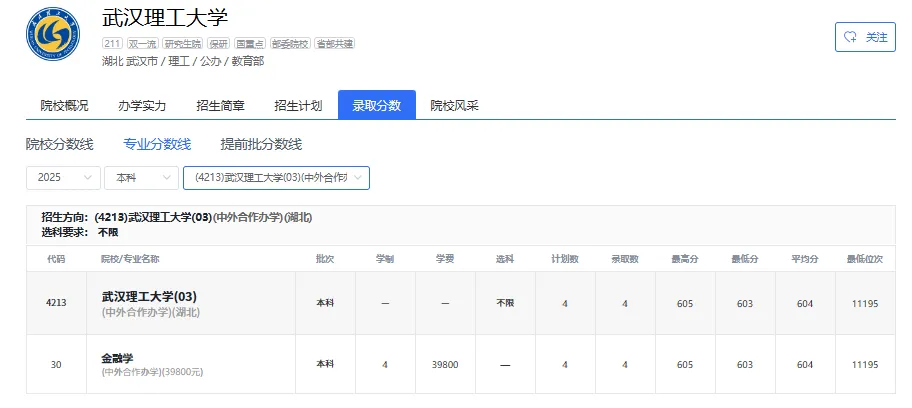912x408 pixels.
Task: Click 本科 batch cell in 金融学 row
Action: click(325, 364)
